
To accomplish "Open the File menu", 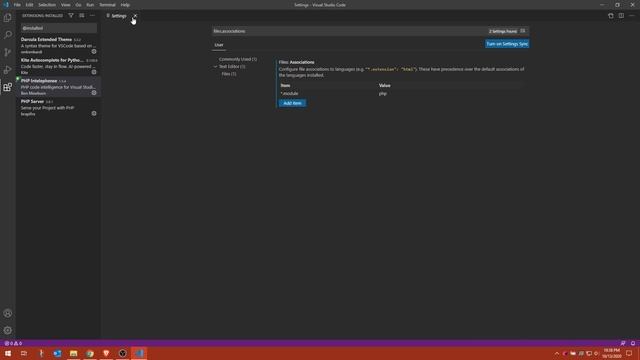I will 17,5.
